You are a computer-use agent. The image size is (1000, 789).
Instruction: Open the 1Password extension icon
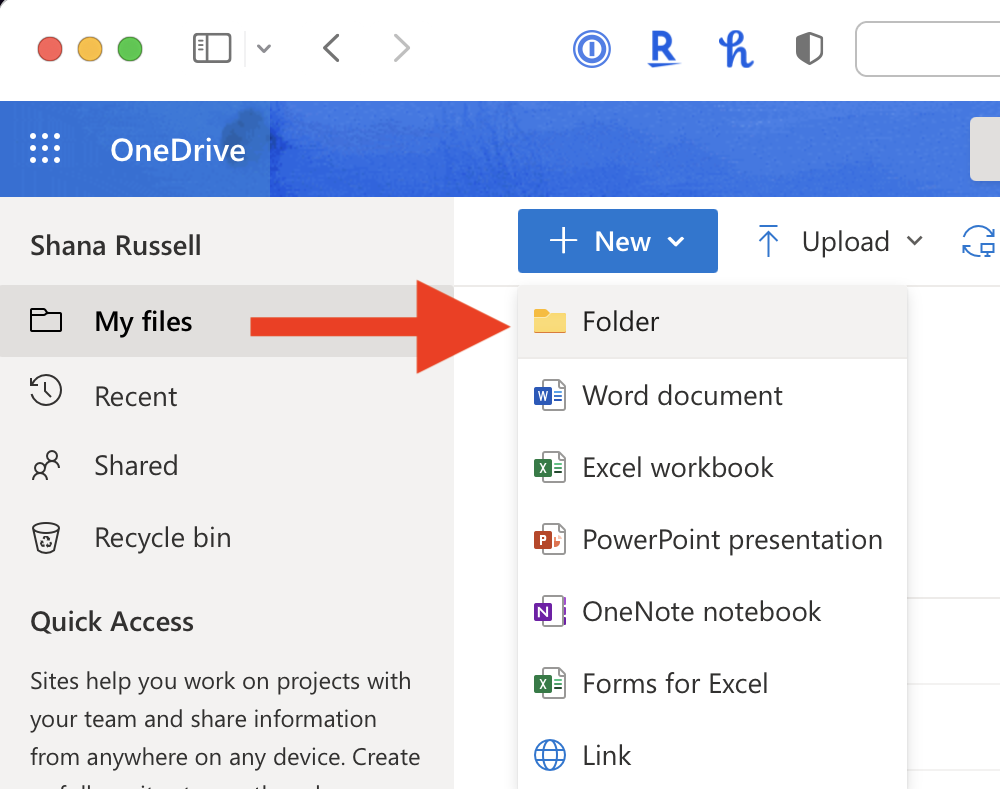(x=592, y=48)
